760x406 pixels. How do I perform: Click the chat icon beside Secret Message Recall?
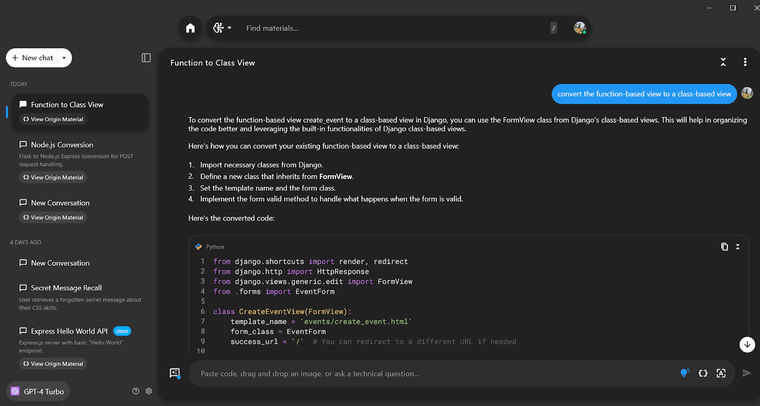coord(23,287)
